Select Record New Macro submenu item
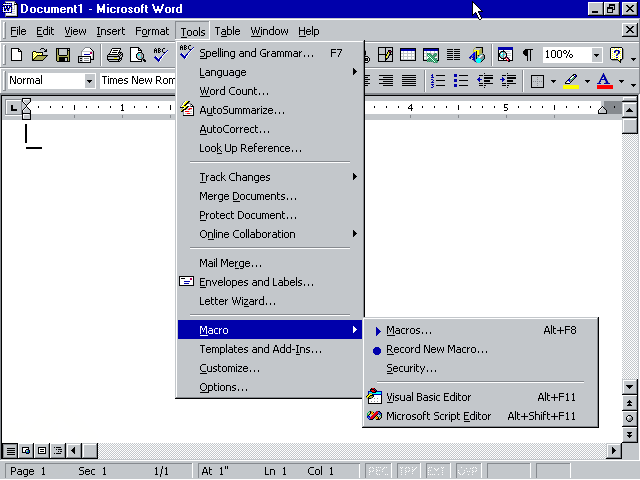This screenshot has height=480, width=640. click(480, 349)
